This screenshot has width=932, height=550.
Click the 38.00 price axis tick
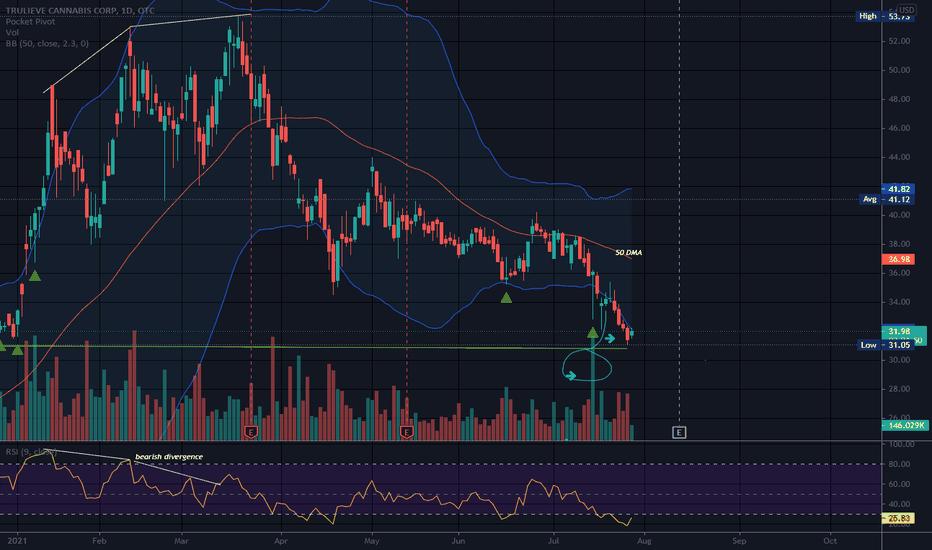[x=899, y=244]
